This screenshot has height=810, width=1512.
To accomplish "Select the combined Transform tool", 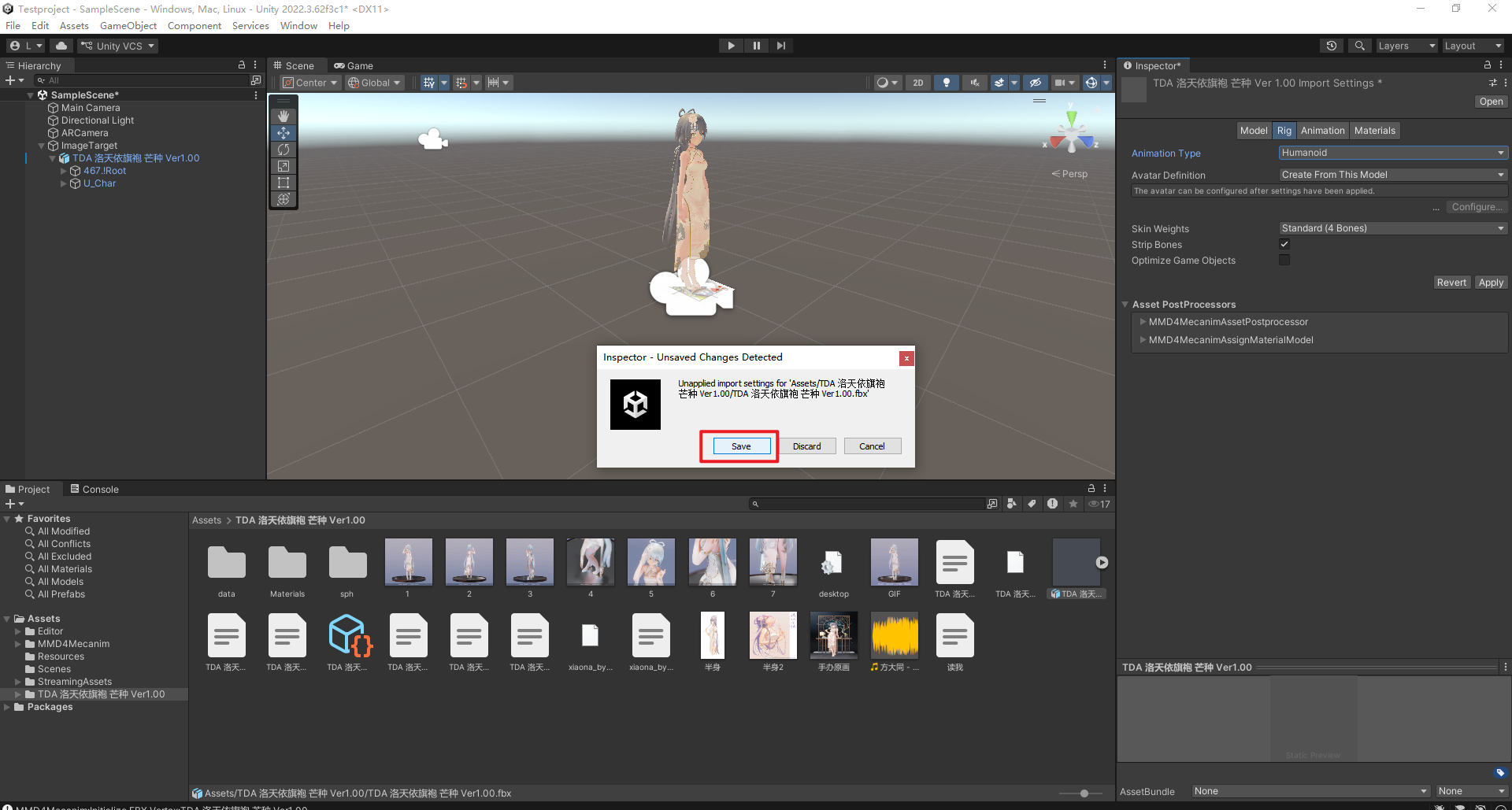I will 283,199.
